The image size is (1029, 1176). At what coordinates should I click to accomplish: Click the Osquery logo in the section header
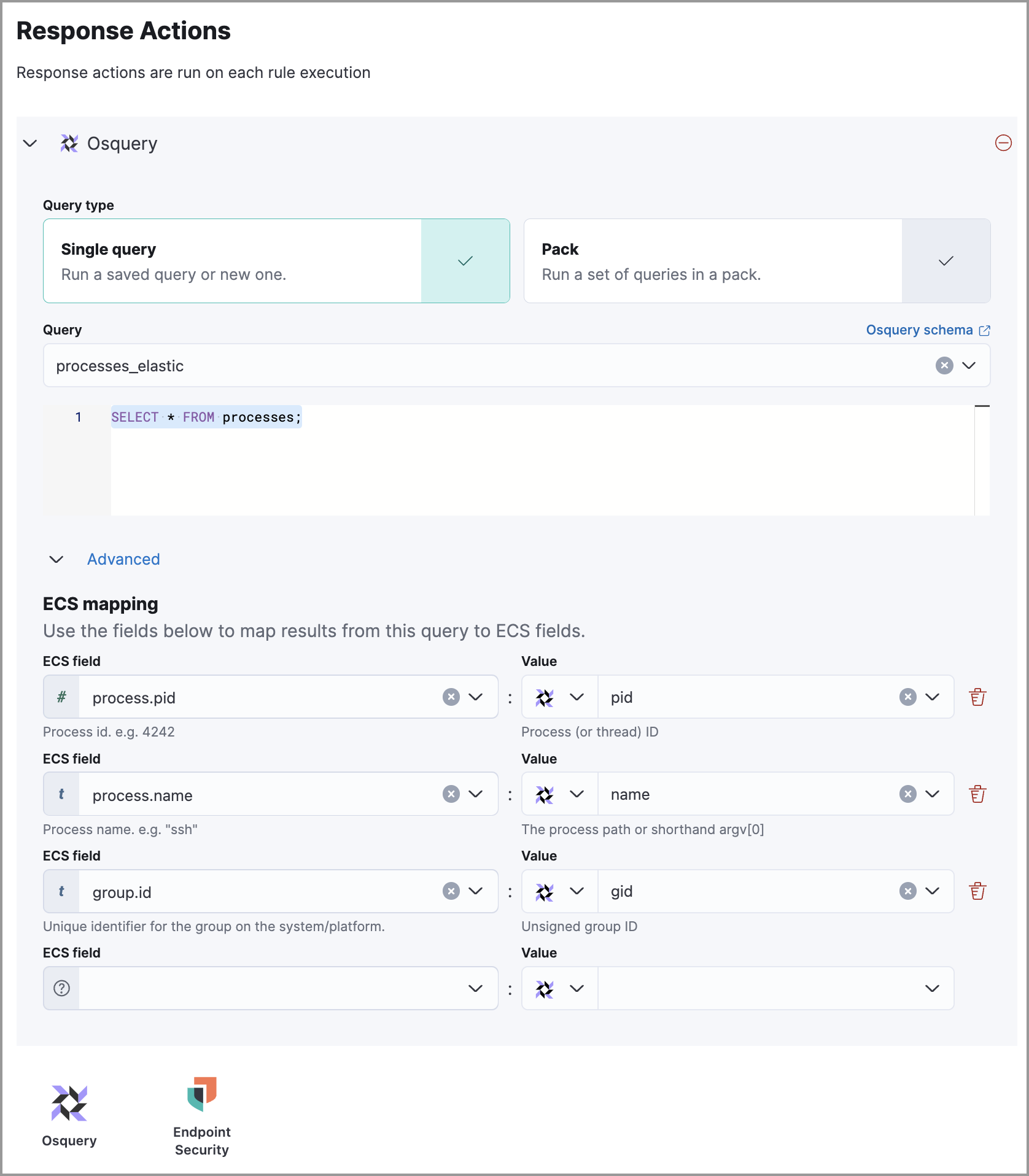tap(69, 143)
